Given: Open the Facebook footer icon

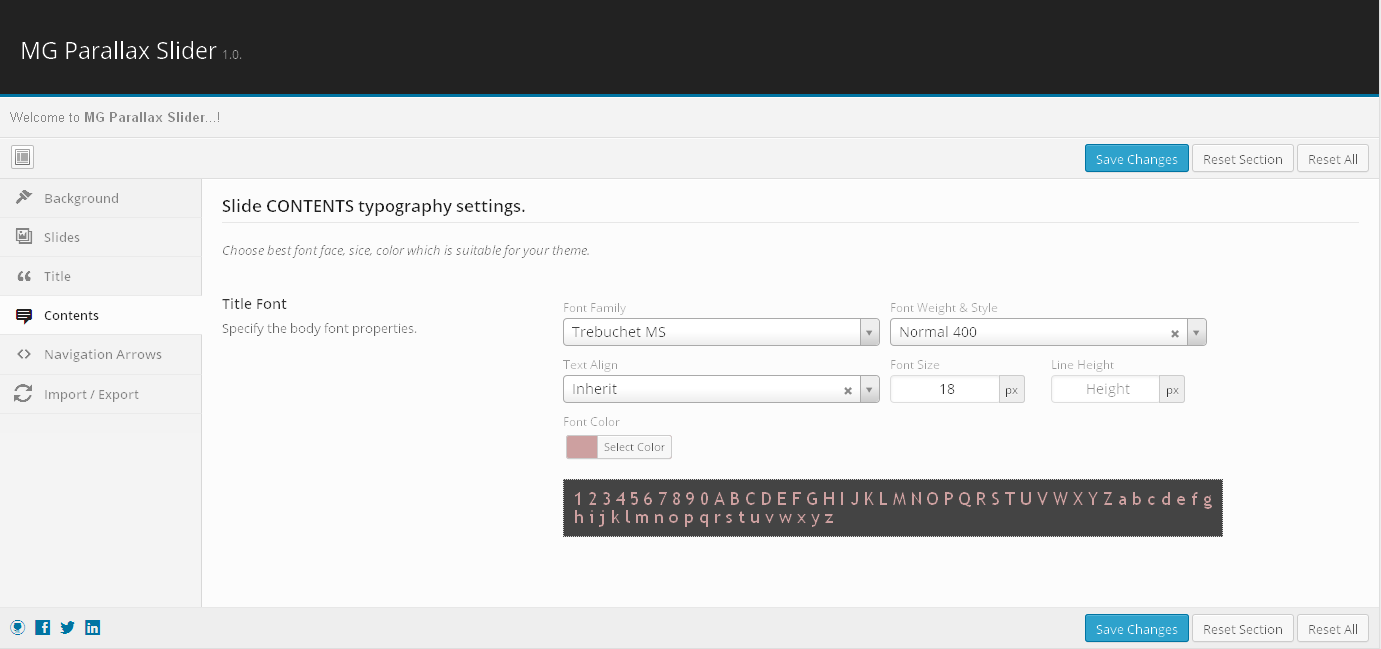Looking at the screenshot, I should click(43, 628).
